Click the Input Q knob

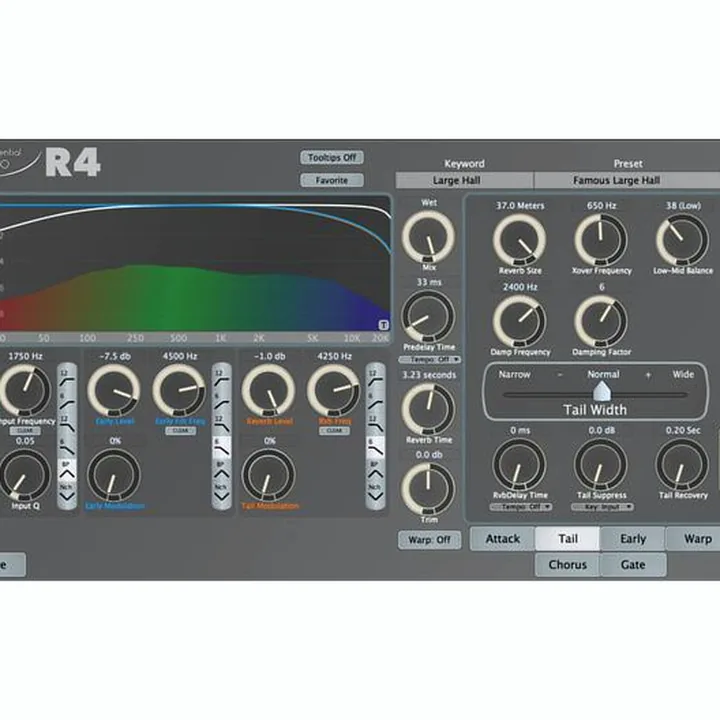coord(25,475)
